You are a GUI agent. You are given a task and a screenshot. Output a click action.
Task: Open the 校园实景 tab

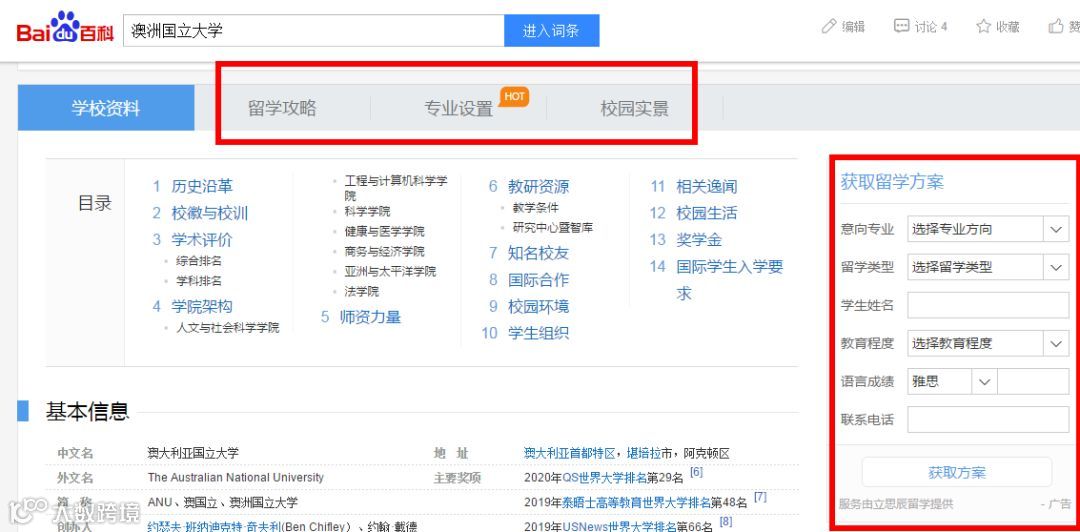click(634, 108)
